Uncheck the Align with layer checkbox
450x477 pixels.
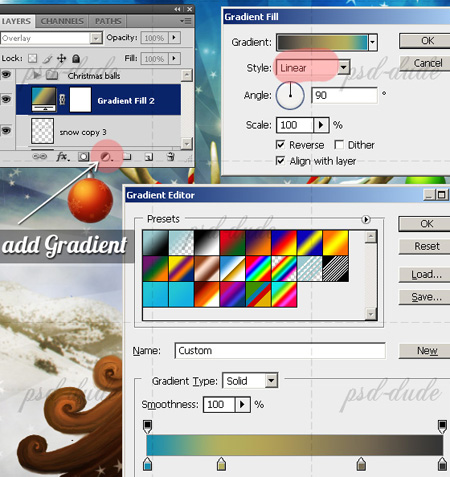pos(280,161)
